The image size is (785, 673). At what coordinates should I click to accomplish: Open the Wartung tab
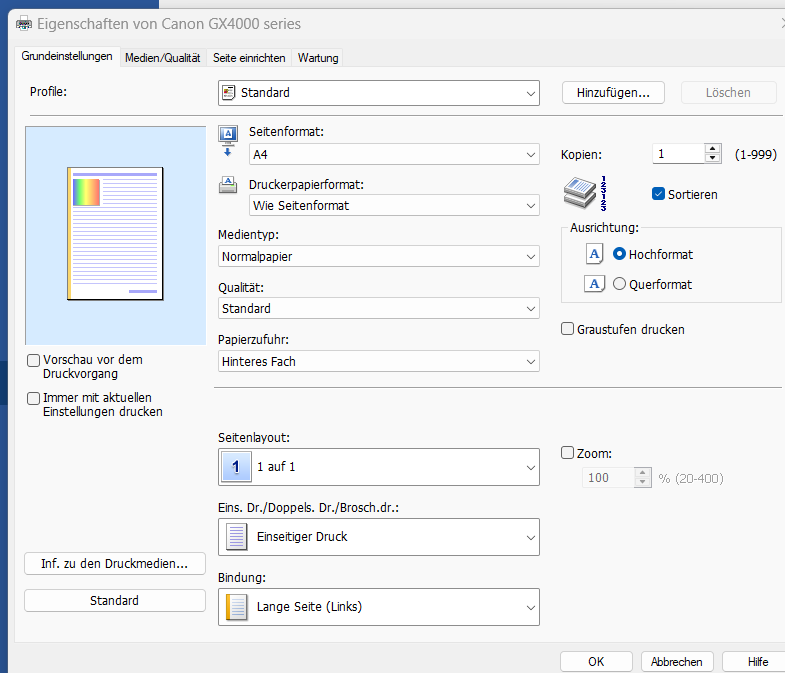click(318, 58)
